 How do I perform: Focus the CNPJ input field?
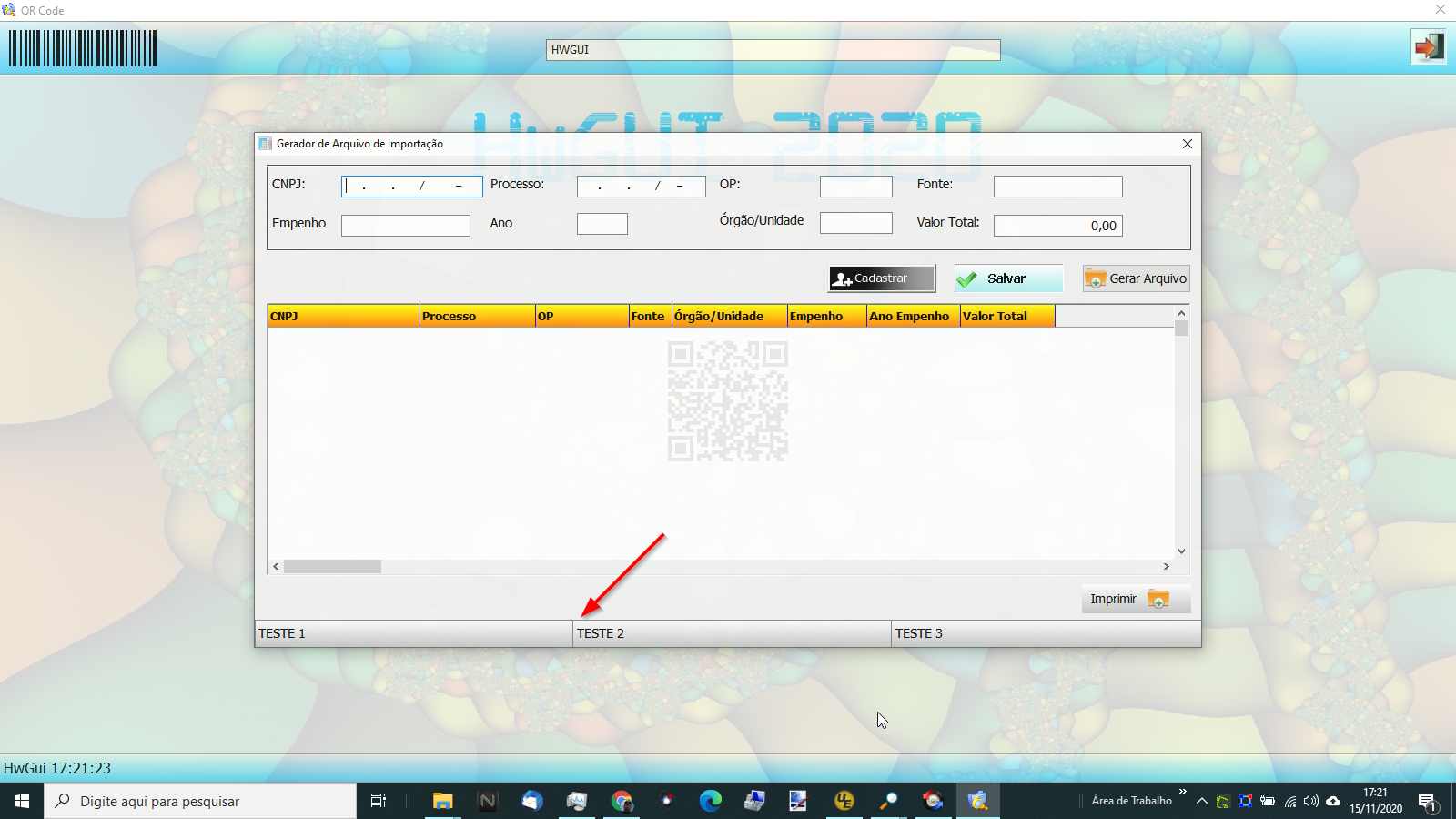tap(412, 187)
